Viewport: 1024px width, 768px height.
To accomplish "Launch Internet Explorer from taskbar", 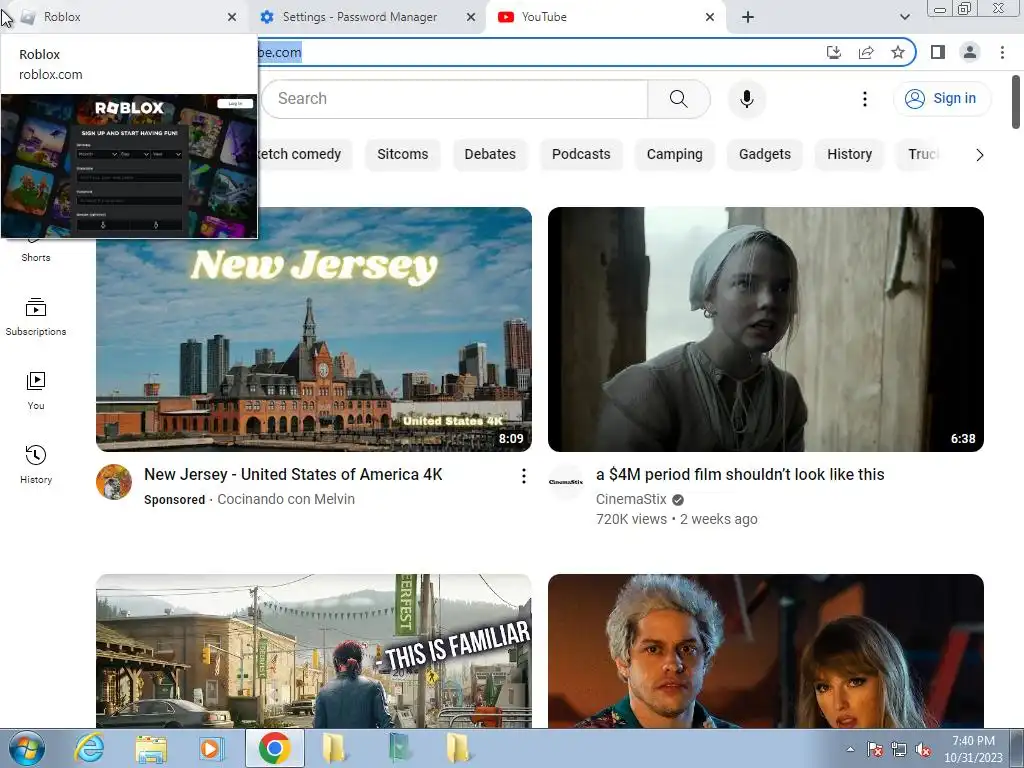I will [x=89, y=748].
